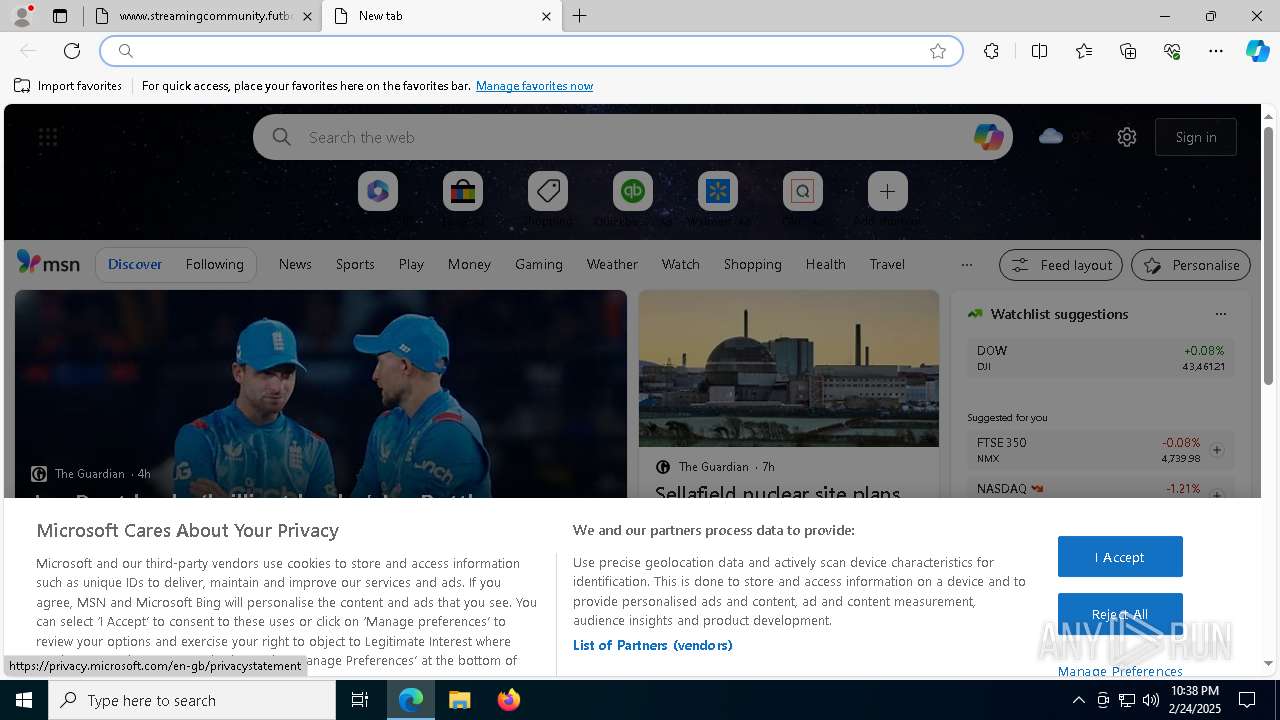Open the Collections icon
The image size is (1280, 720).
click(1128, 51)
